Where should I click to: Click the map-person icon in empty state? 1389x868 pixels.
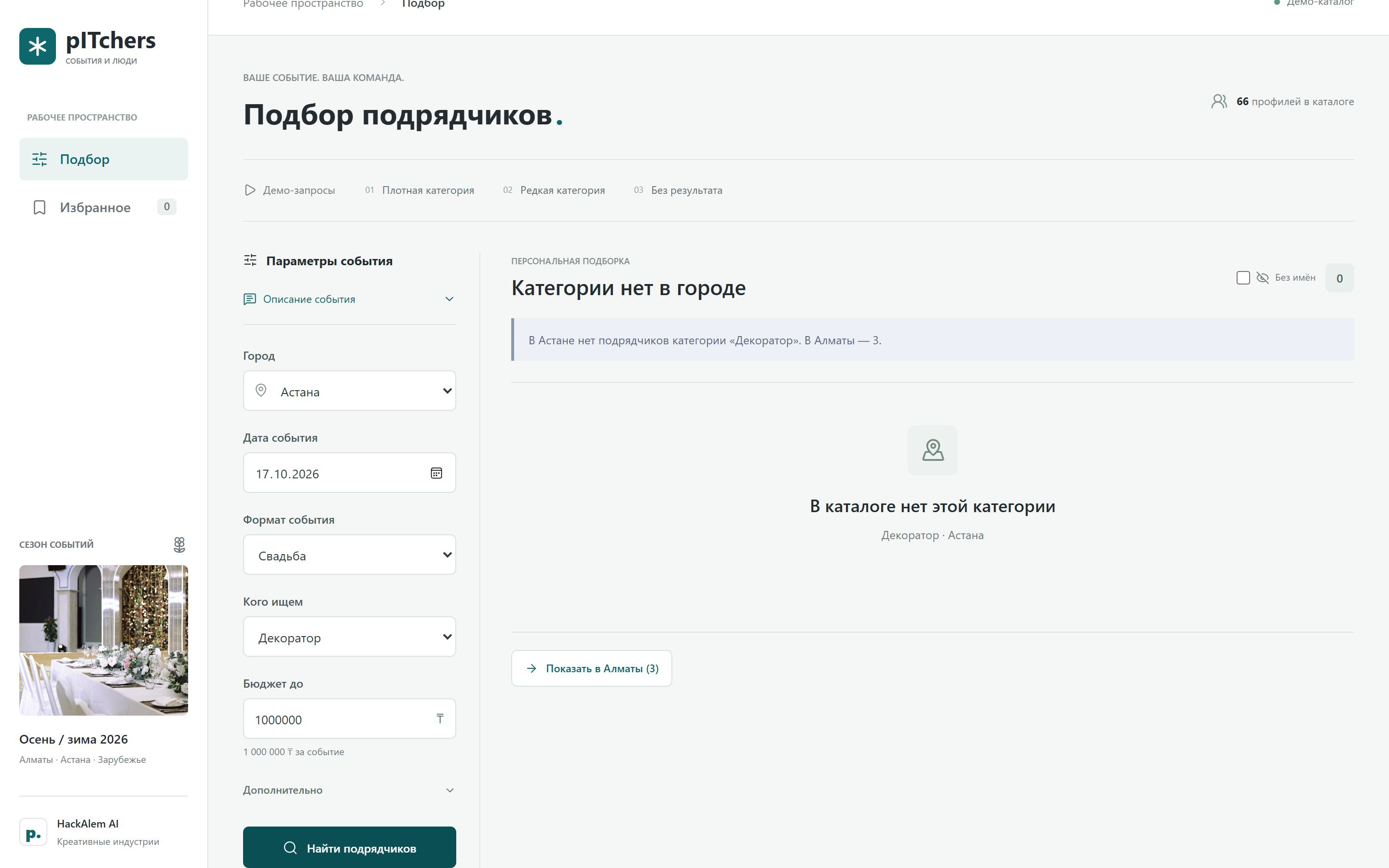pos(933,450)
